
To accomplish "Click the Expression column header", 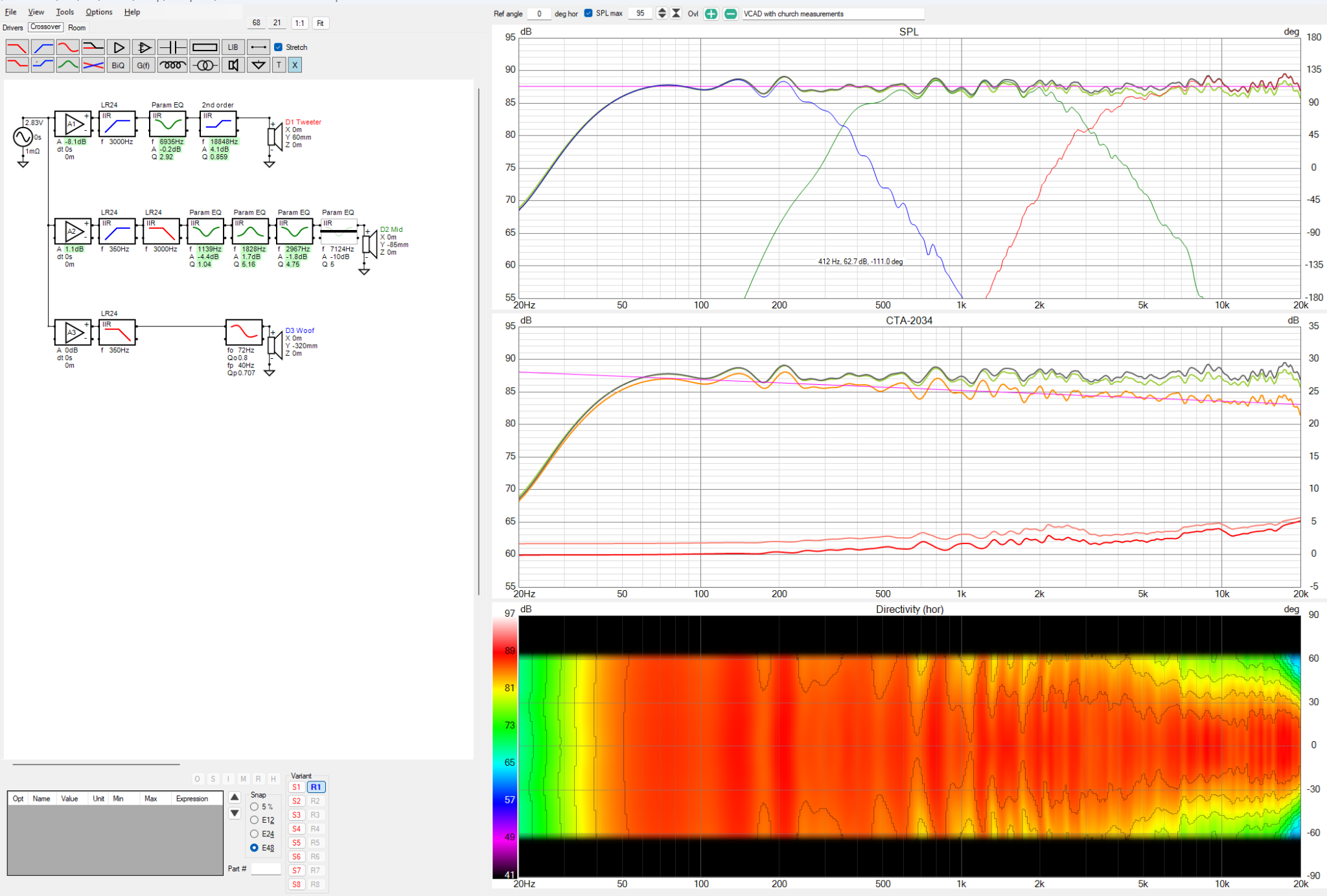I will tap(192, 799).
